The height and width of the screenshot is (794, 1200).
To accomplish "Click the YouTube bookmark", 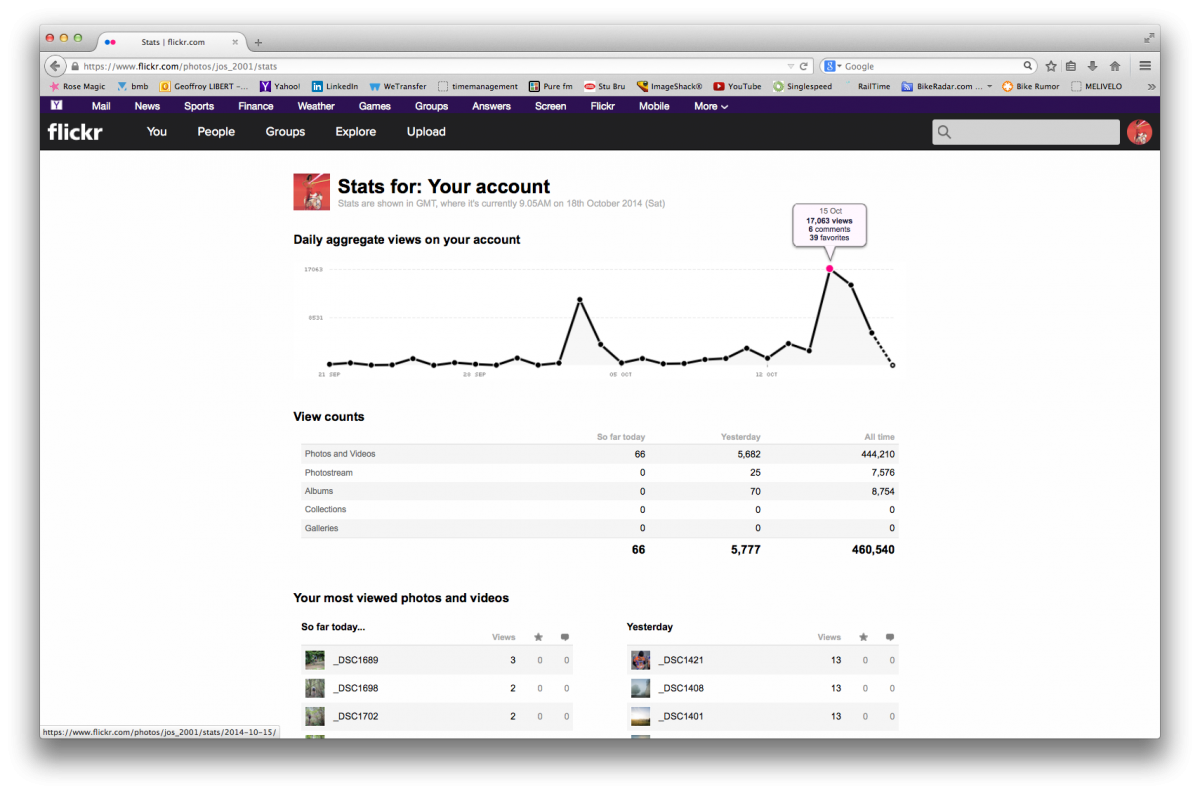I will [738, 87].
